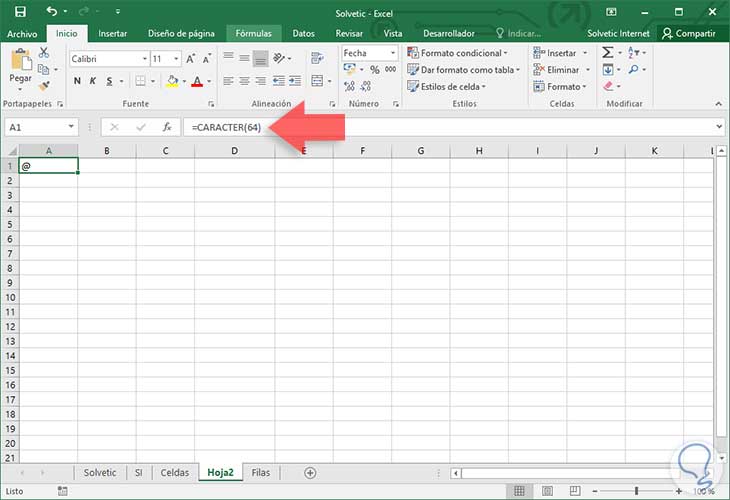730x500 pixels.
Task: Switch to Page Layout view
Action: pos(548,491)
